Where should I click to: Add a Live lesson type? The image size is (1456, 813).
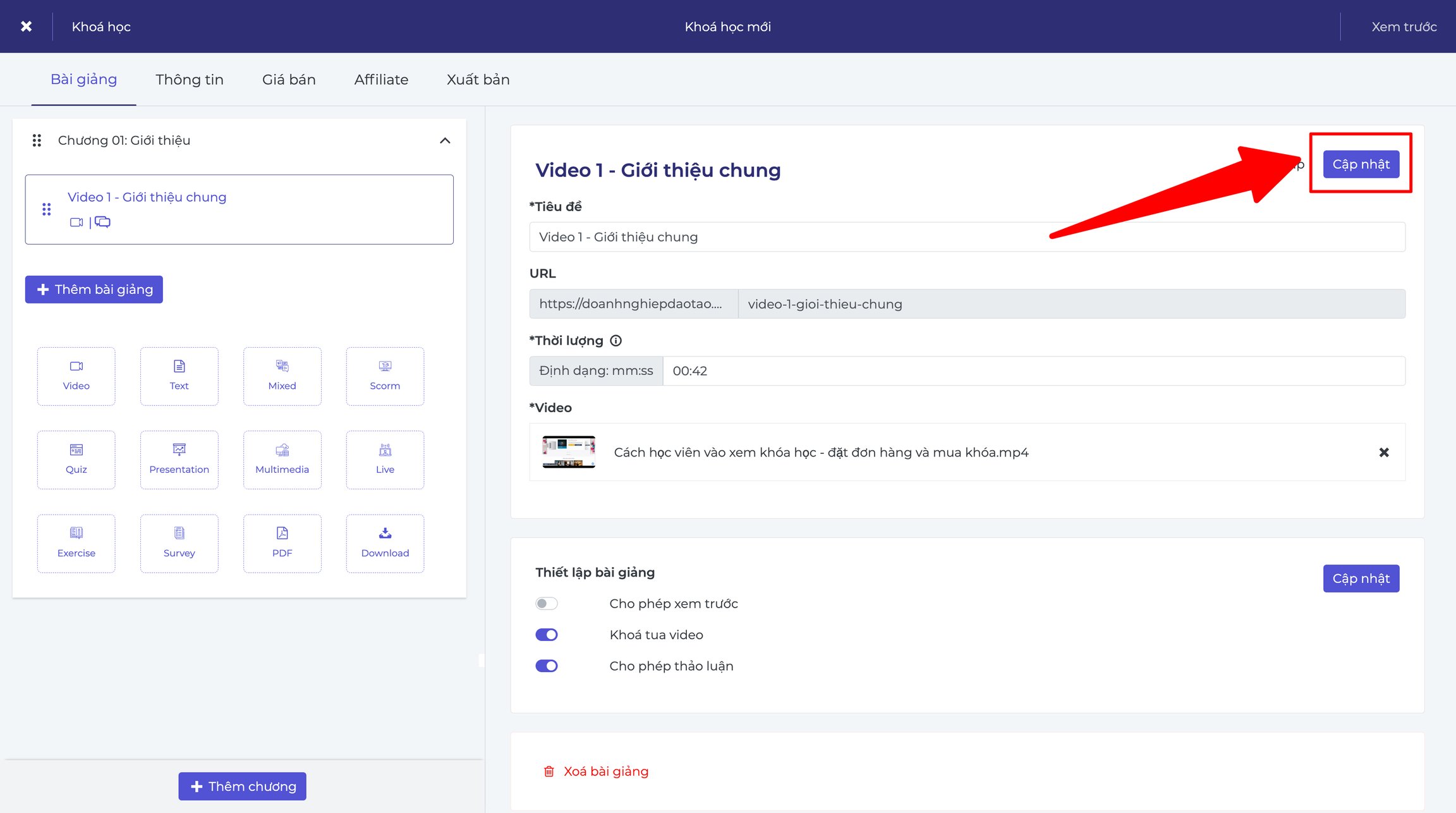(x=385, y=460)
